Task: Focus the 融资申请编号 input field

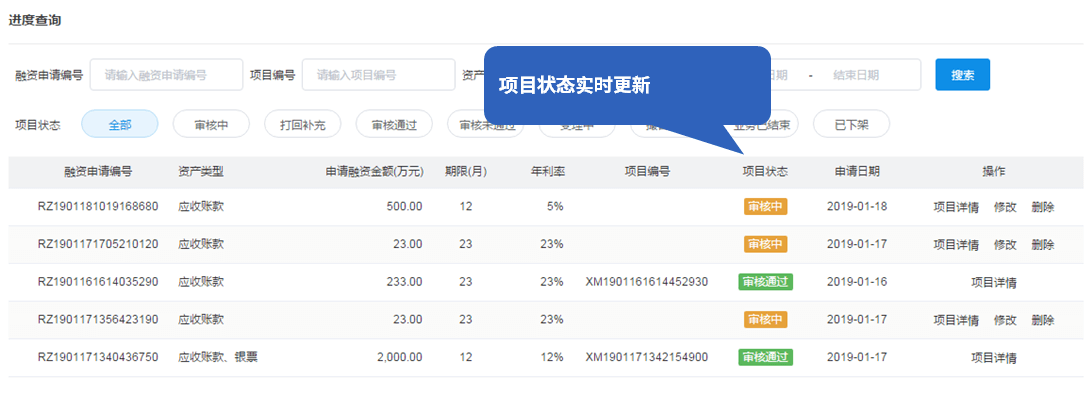Action: pyautogui.click(x=167, y=75)
